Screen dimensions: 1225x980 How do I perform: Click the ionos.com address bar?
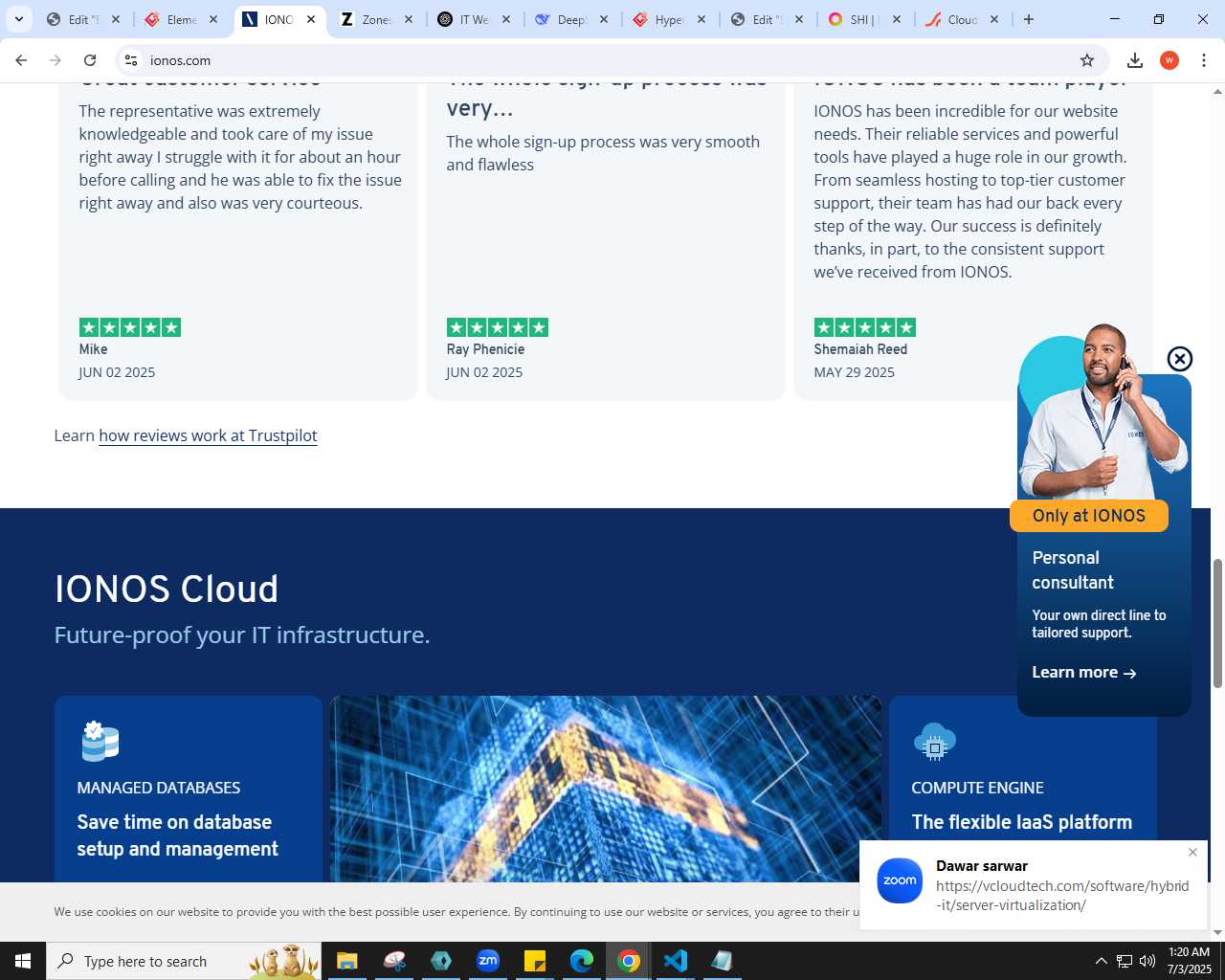coord(612,60)
